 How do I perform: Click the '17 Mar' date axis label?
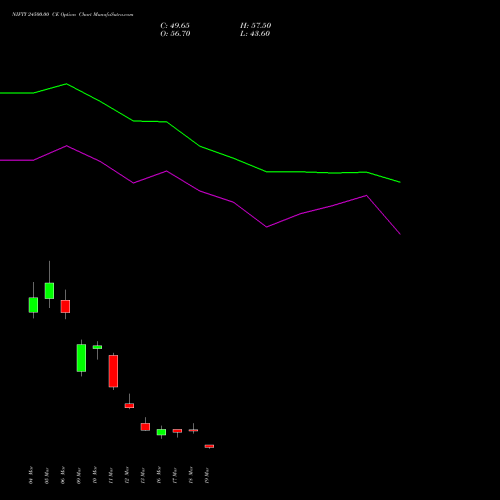pyautogui.click(x=175, y=476)
